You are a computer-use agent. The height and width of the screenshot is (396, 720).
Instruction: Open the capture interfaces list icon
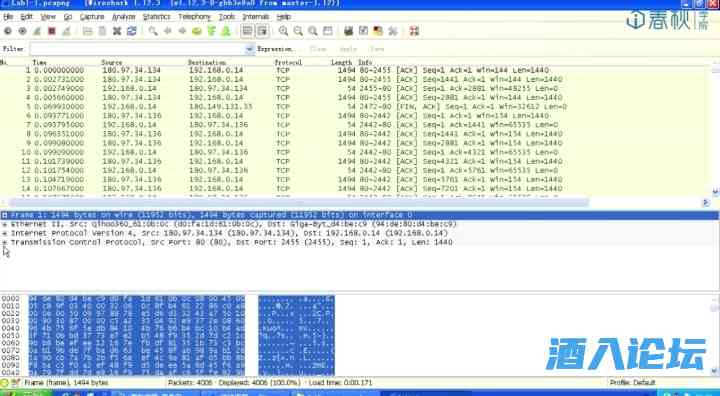(x=8, y=31)
